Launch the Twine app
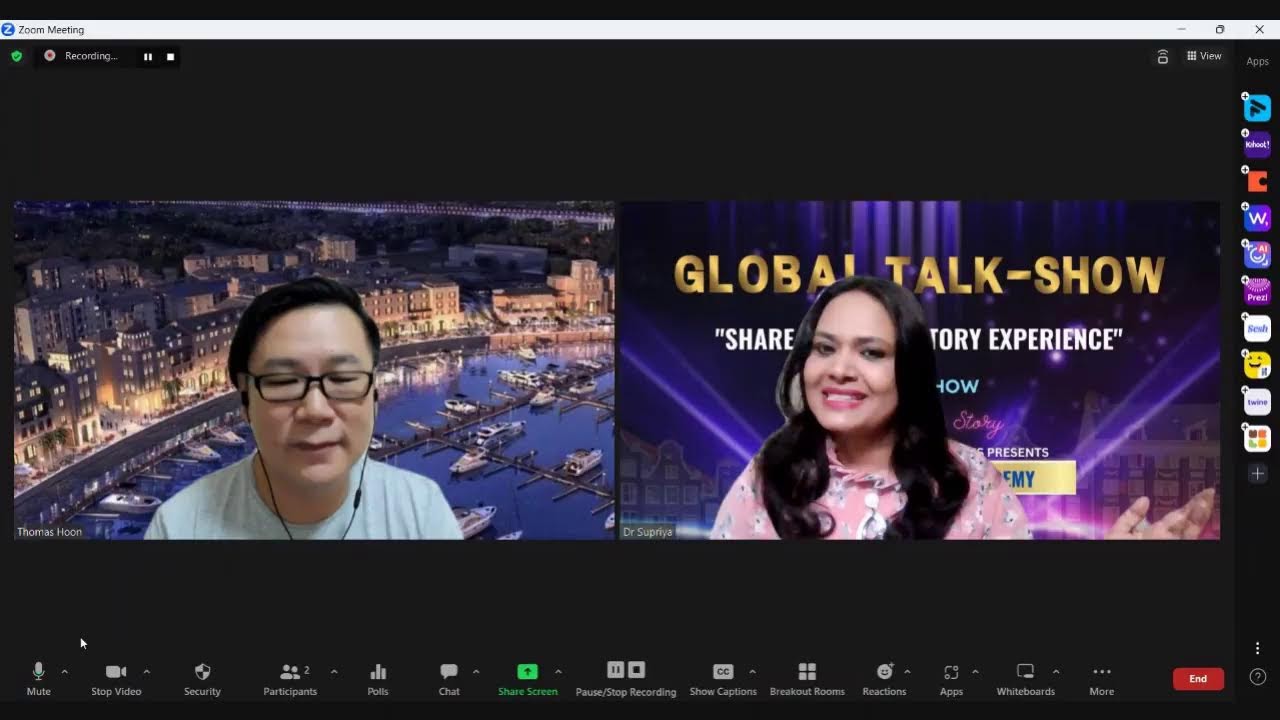1280x720 pixels. click(1257, 402)
